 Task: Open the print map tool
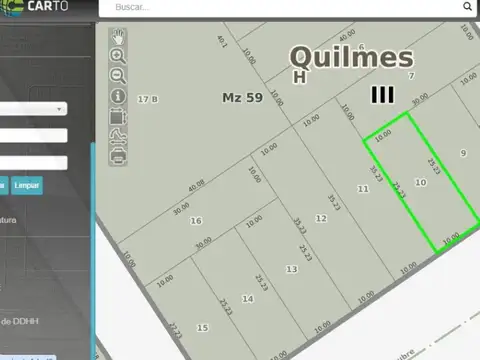(x=118, y=156)
